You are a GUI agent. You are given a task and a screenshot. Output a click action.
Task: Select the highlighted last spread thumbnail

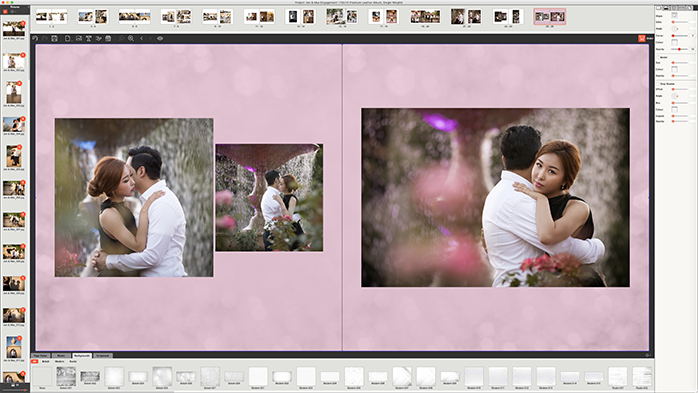click(x=550, y=17)
